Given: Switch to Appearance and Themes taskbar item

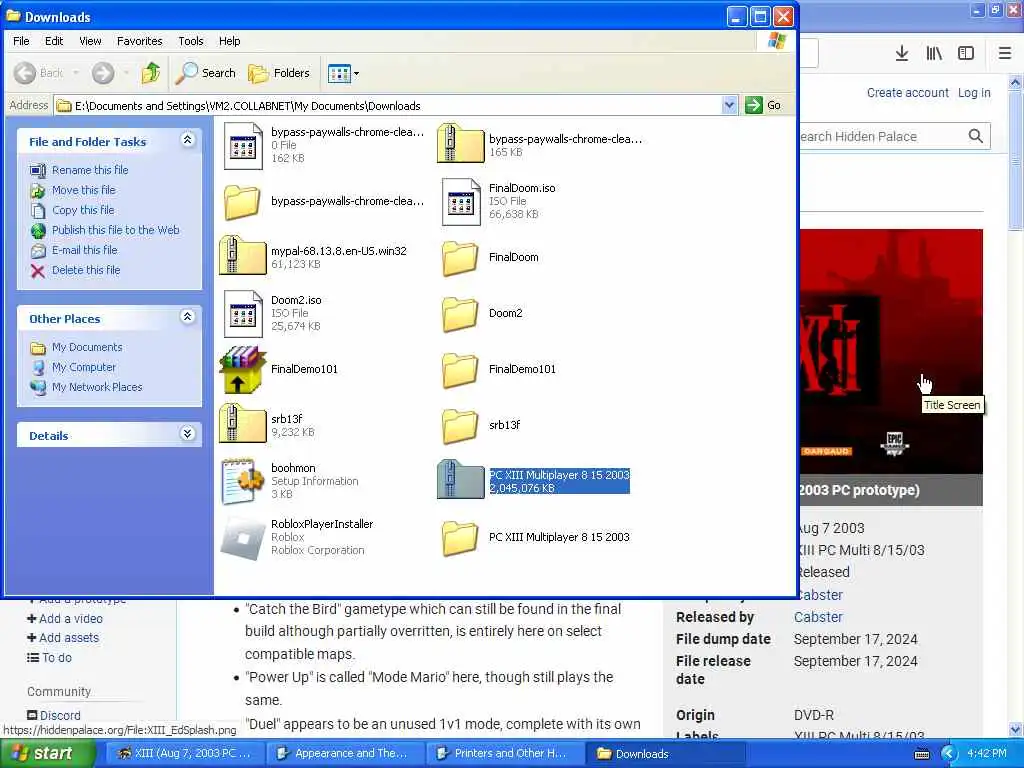Looking at the screenshot, I should point(344,754).
